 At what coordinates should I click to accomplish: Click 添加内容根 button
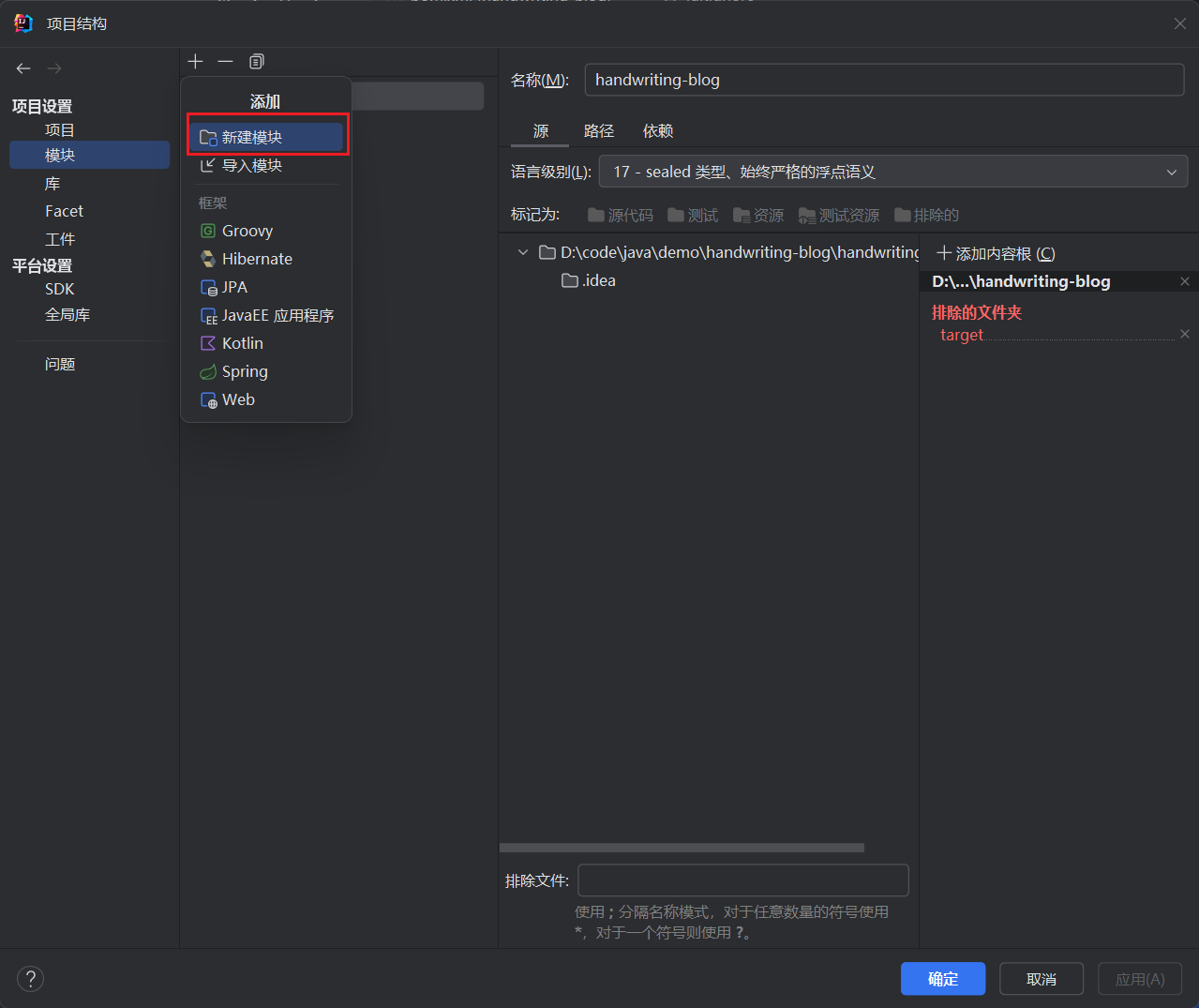click(996, 254)
